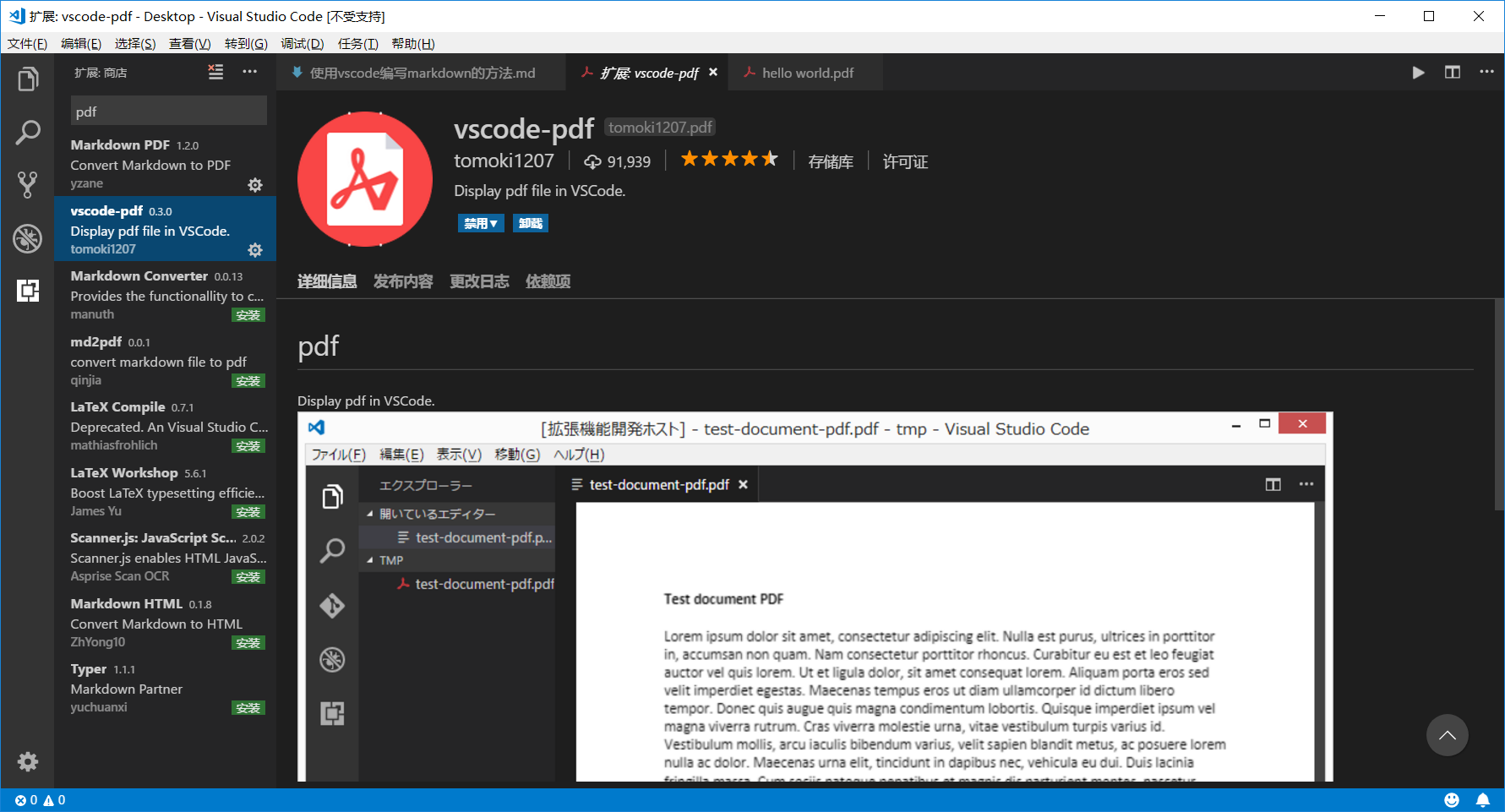Select Typer extension in list
Image resolution: width=1505 pixels, height=812 pixels.
point(166,688)
